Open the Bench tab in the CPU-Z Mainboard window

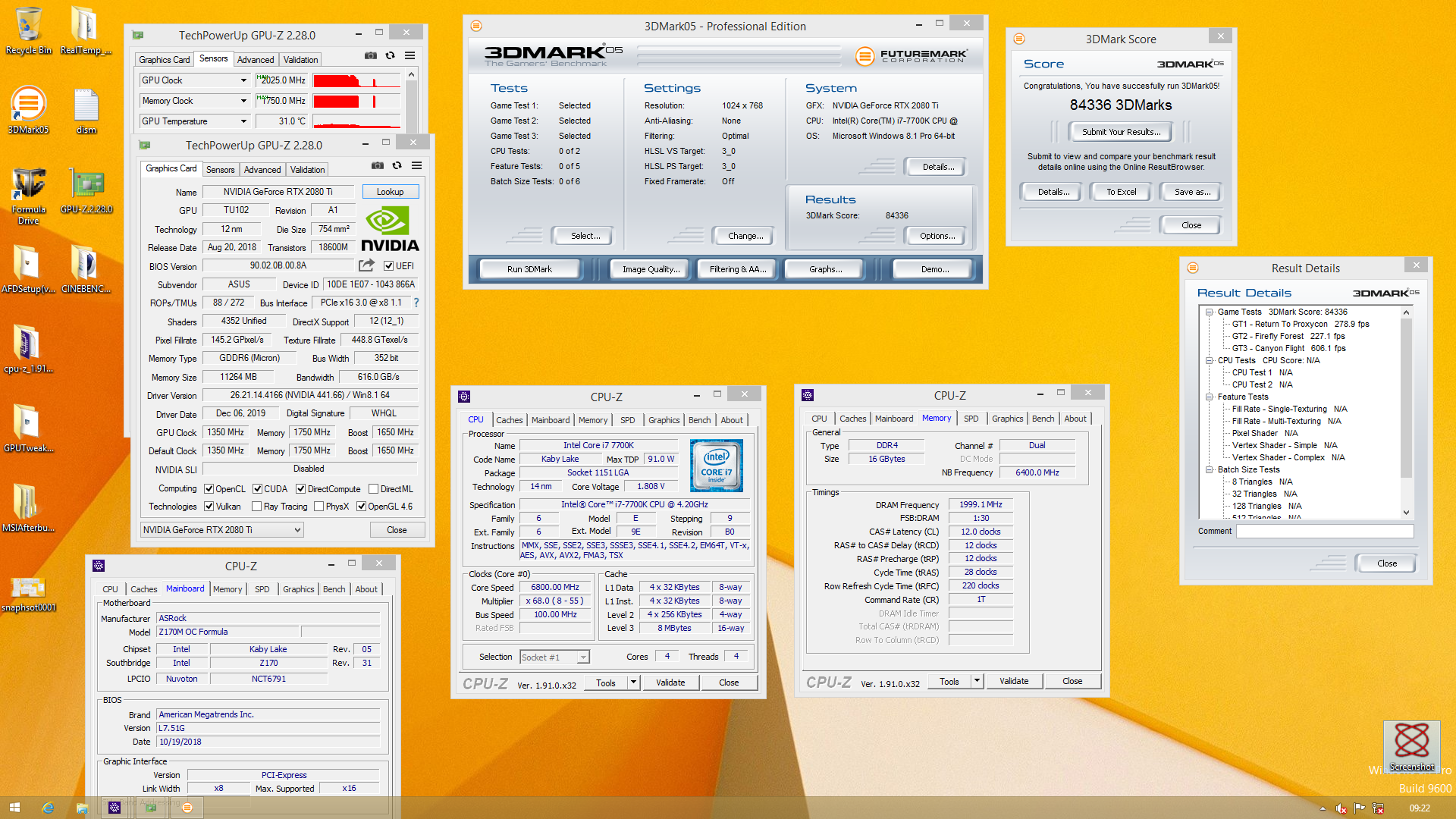334,589
